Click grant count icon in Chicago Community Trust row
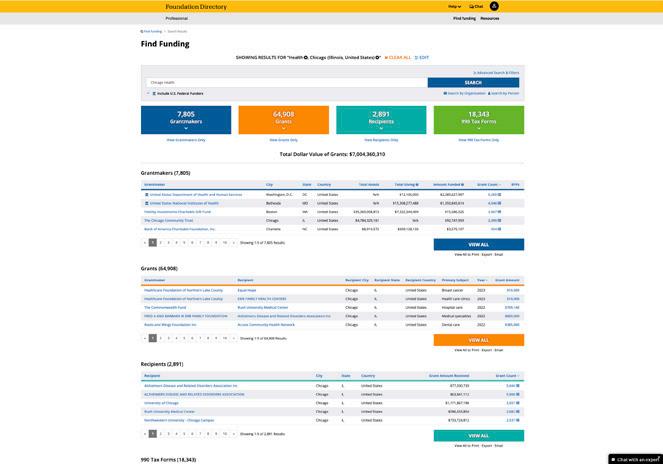Viewport: 663px width, 464px height. point(499,220)
